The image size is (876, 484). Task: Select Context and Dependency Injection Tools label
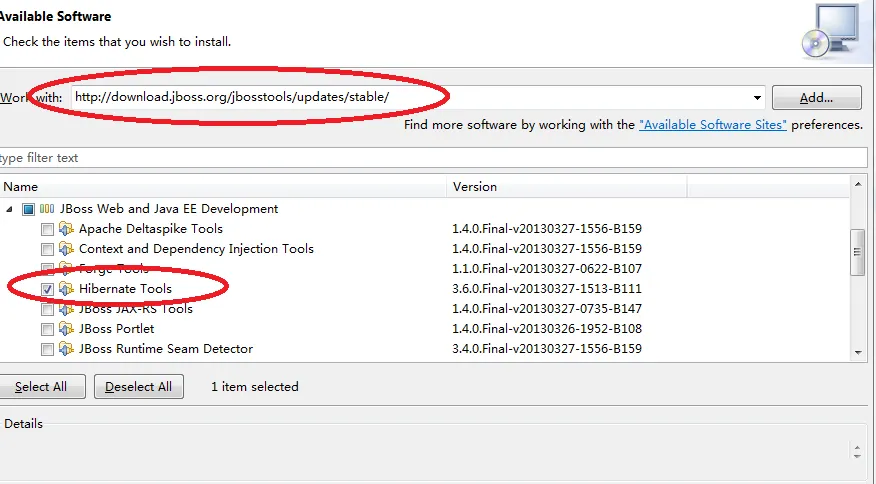pos(196,249)
